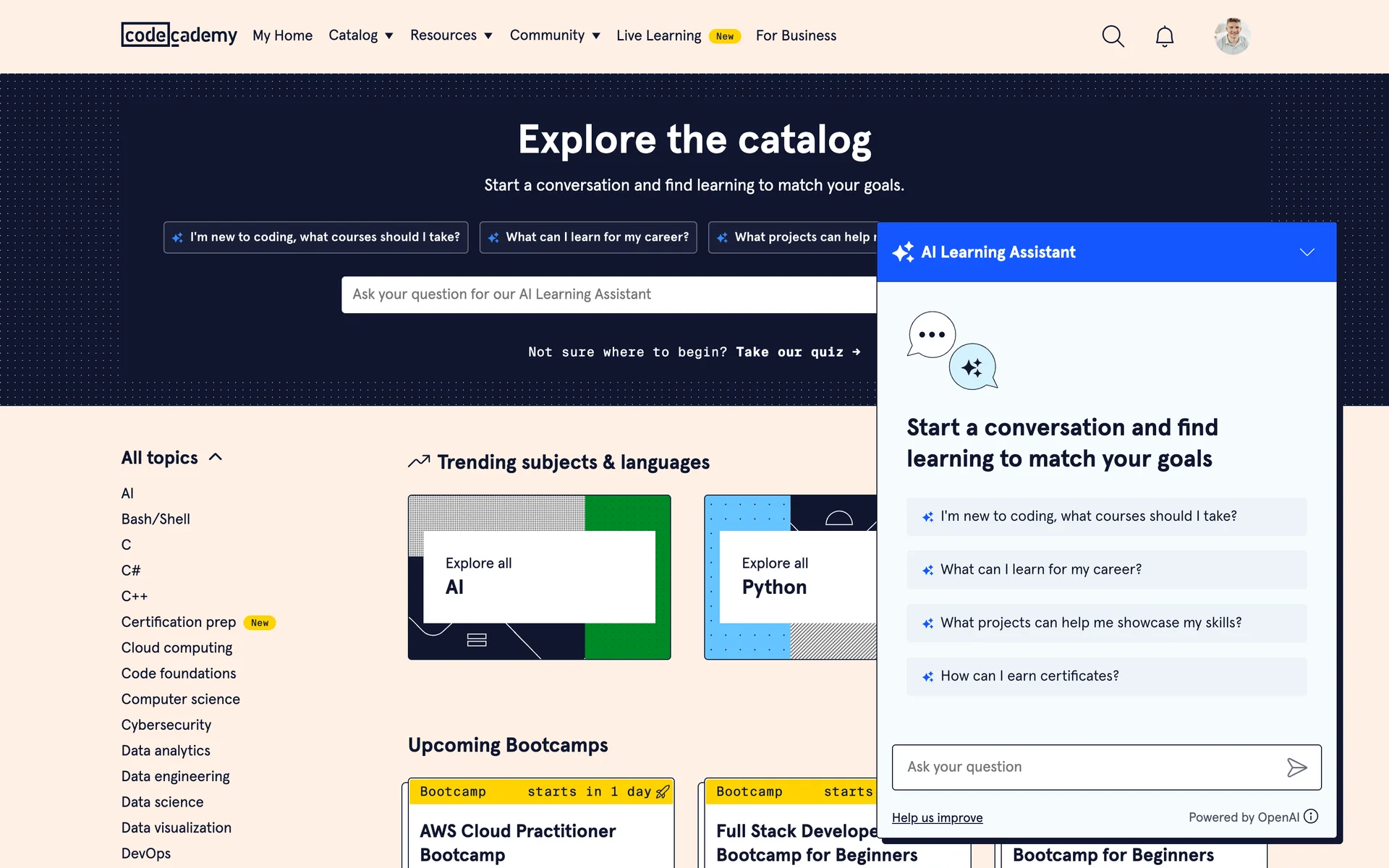Open the For Business menu item
1389x868 pixels.
pos(796,35)
